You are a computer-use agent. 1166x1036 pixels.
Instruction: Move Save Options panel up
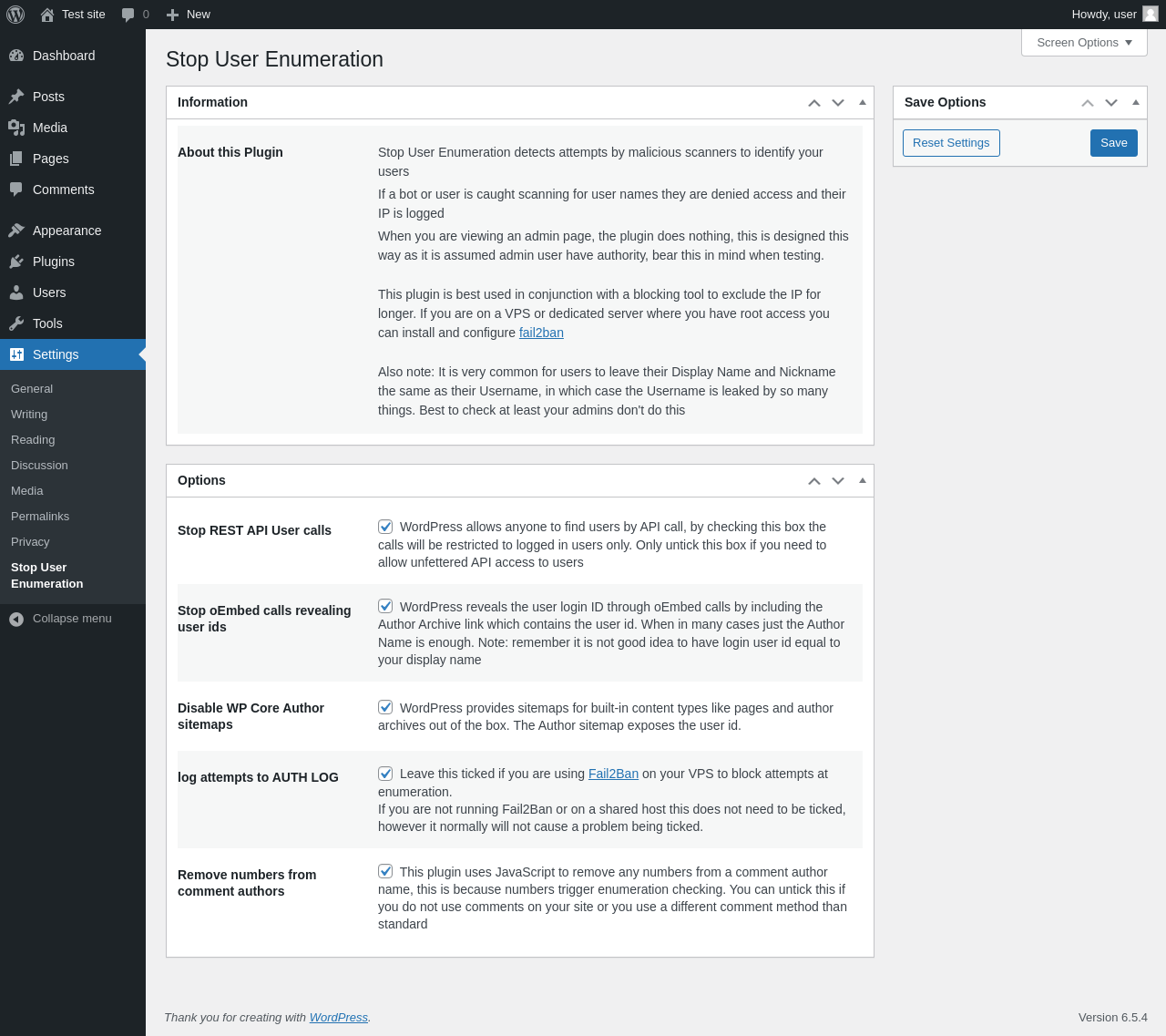tap(1088, 103)
